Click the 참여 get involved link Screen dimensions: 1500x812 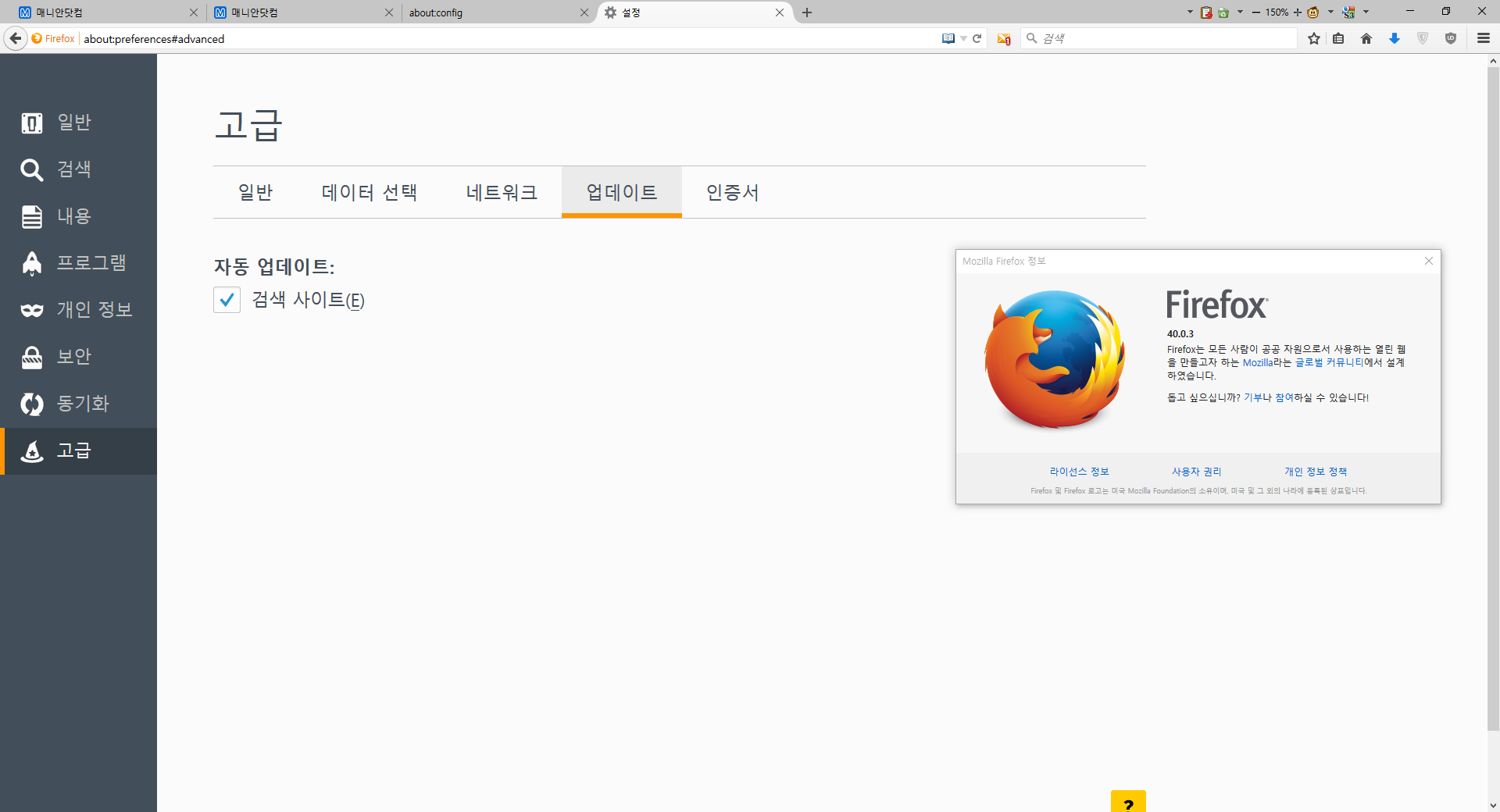[1284, 397]
